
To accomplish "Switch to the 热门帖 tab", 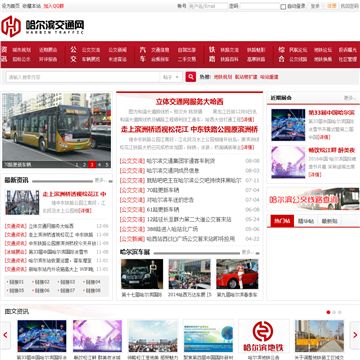I will [x=282, y=221].
